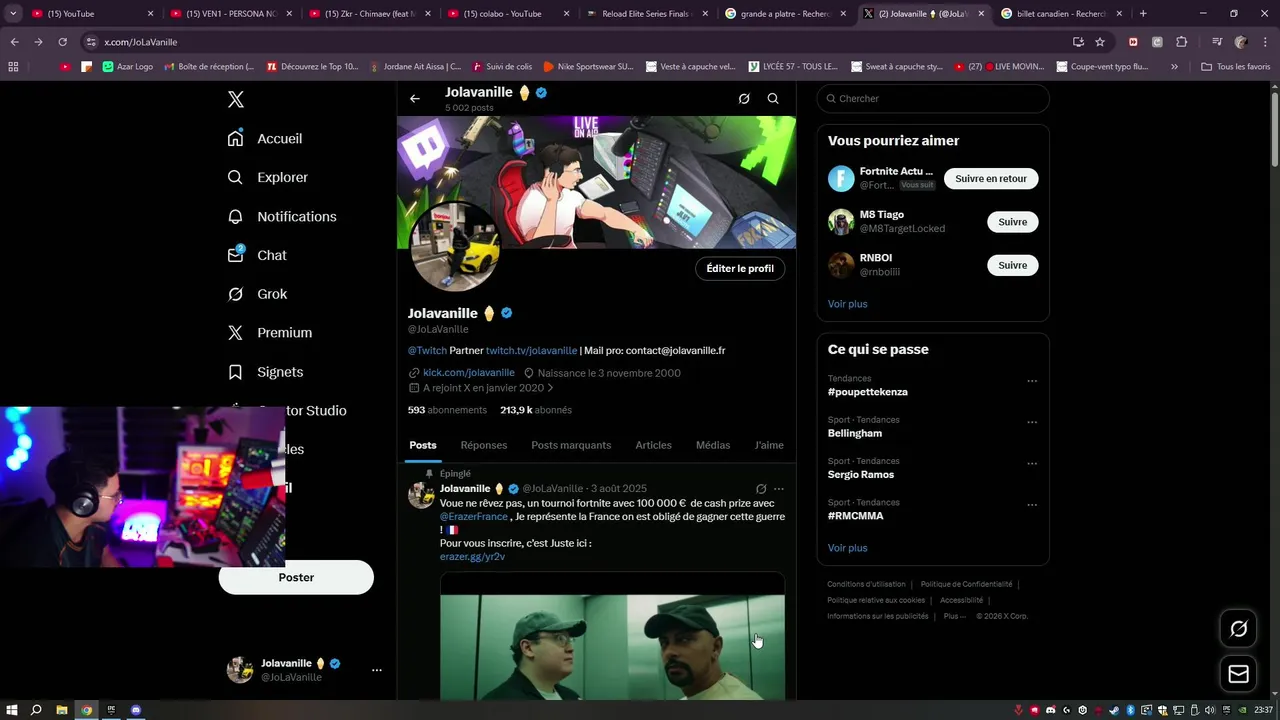Open floating messages envelope button
Image resolution: width=1280 pixels, height=720 pixels.
click(1238, 674)
